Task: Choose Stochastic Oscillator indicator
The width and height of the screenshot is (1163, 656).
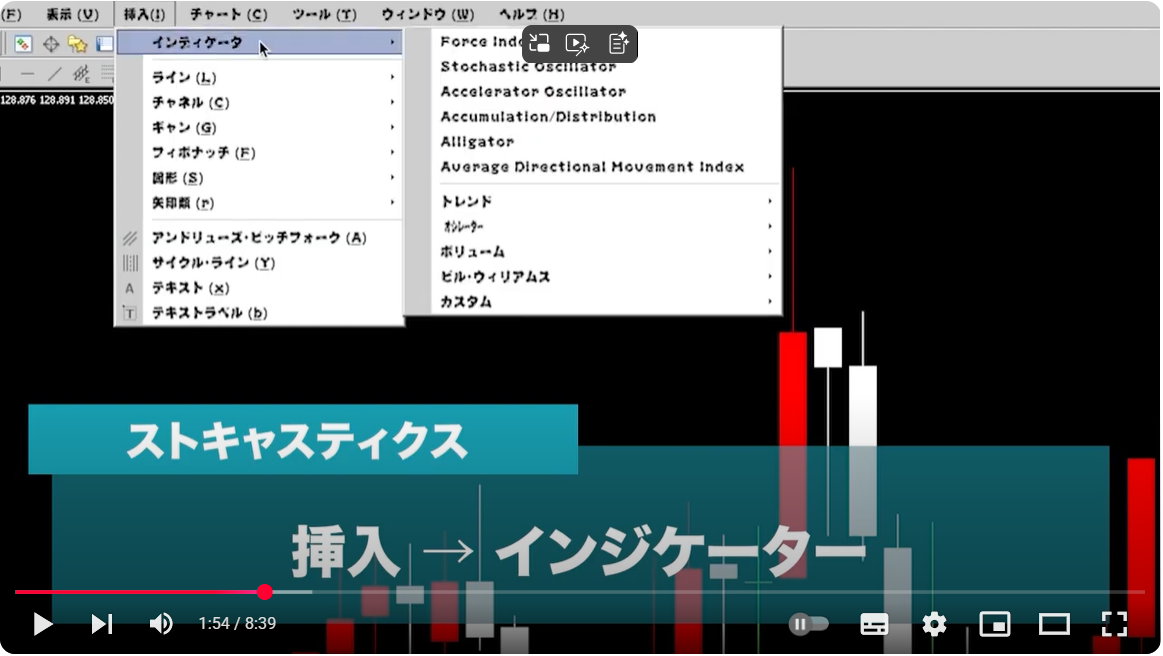Action: (x=606, y=67)
